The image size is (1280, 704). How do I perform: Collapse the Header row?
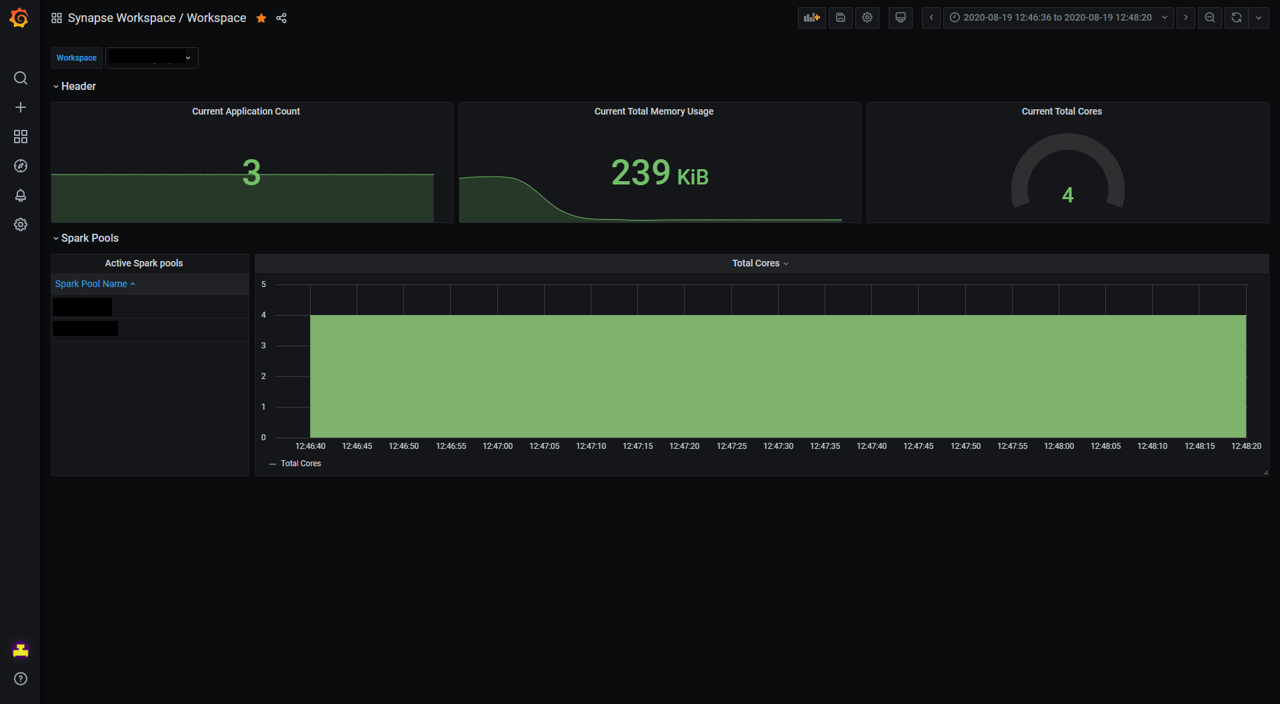[74, 86]
